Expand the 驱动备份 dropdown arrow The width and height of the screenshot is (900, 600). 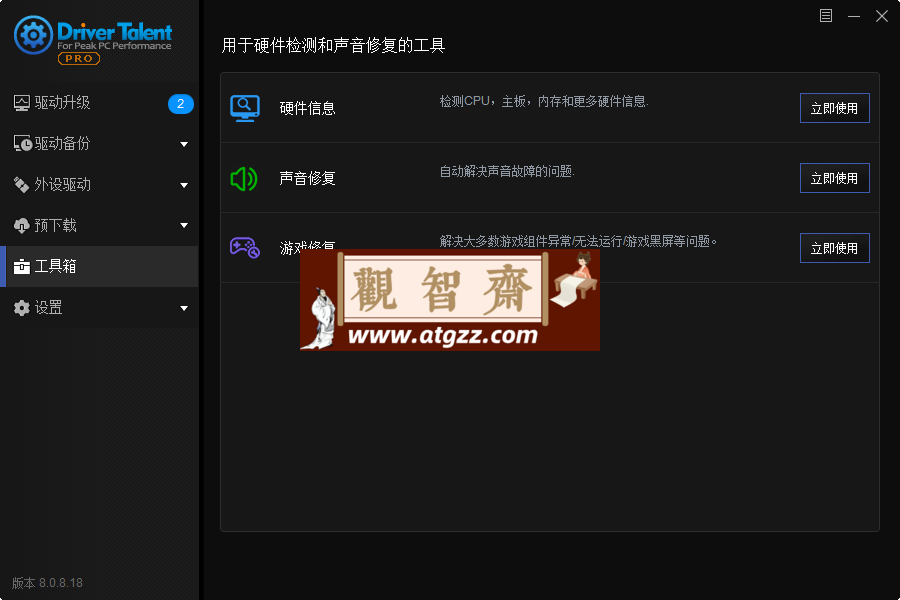(184, 144)
